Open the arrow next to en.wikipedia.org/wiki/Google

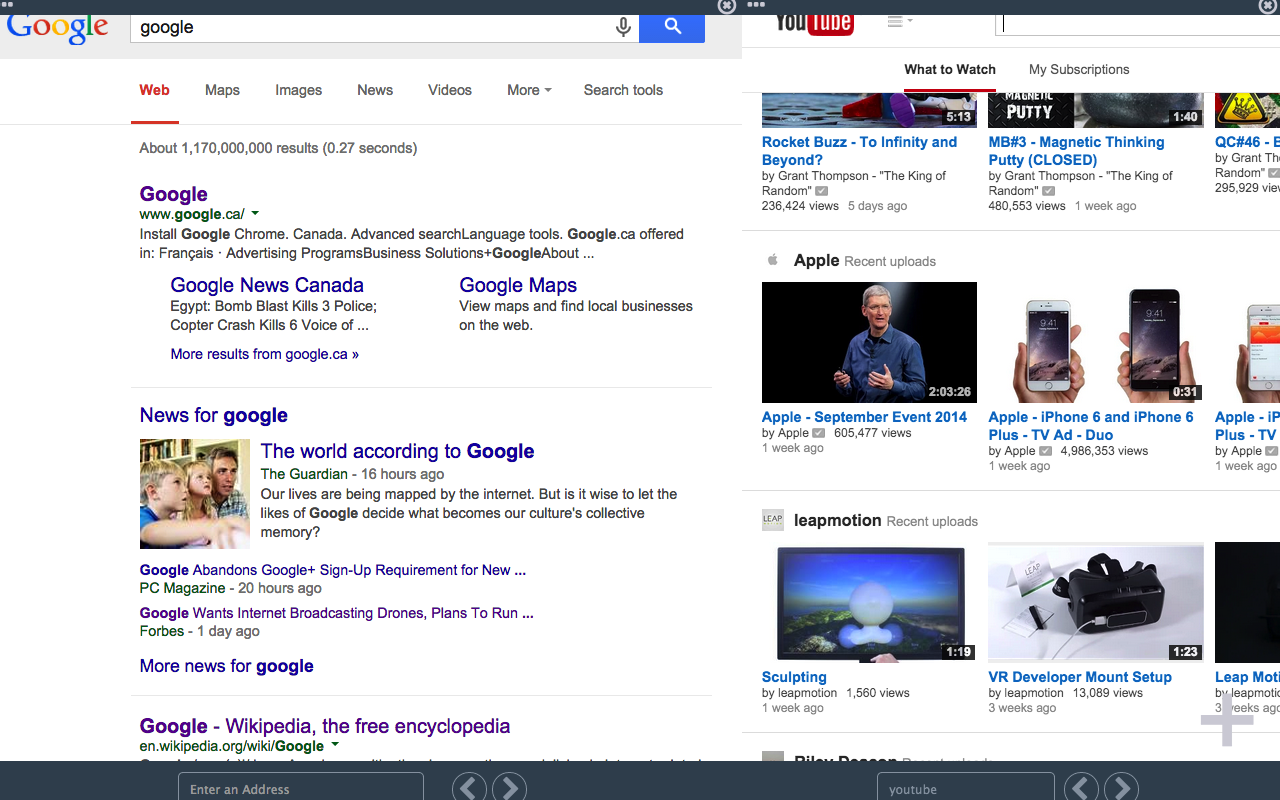pyautogui.click(x=335, y=745)
